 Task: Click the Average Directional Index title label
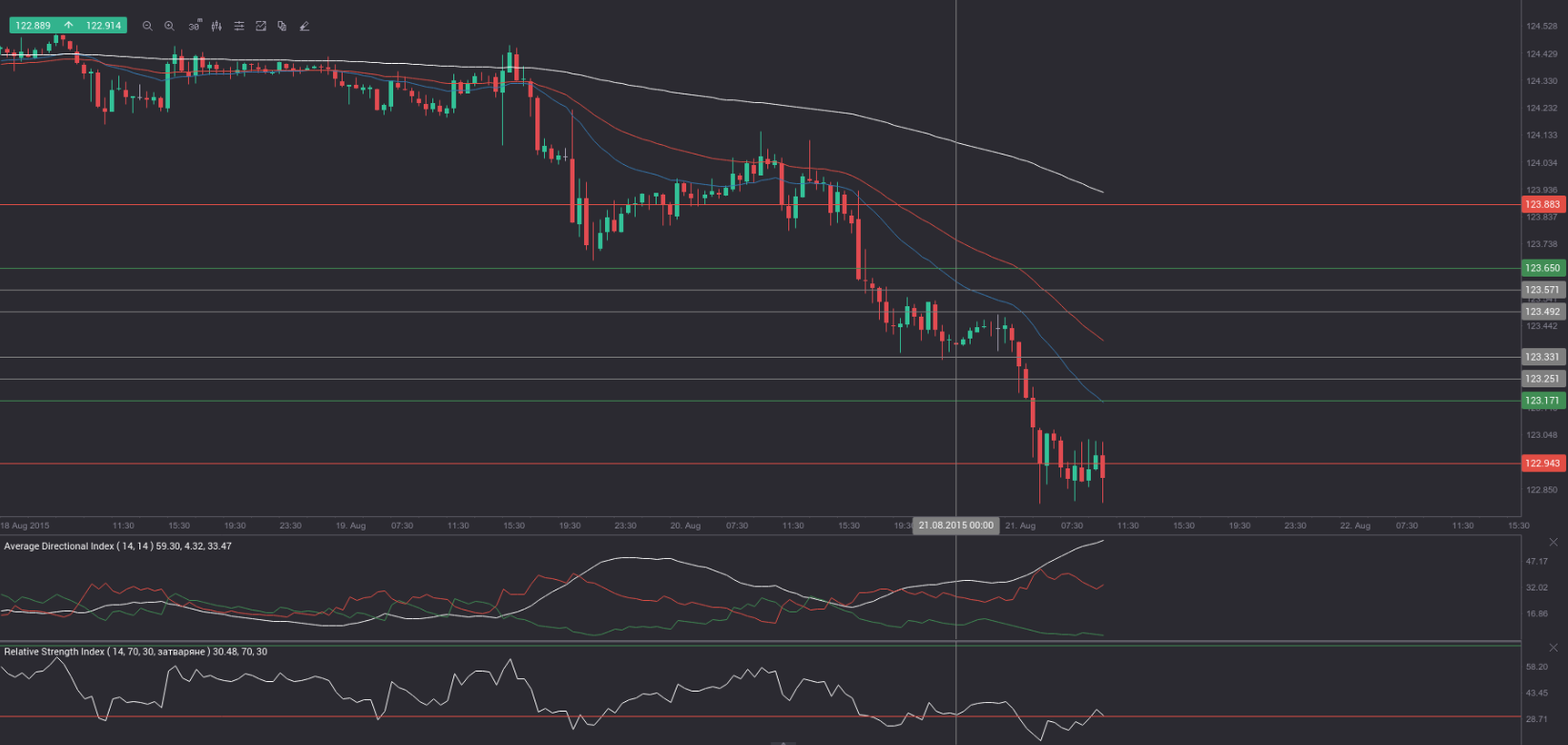coord(117,547)
